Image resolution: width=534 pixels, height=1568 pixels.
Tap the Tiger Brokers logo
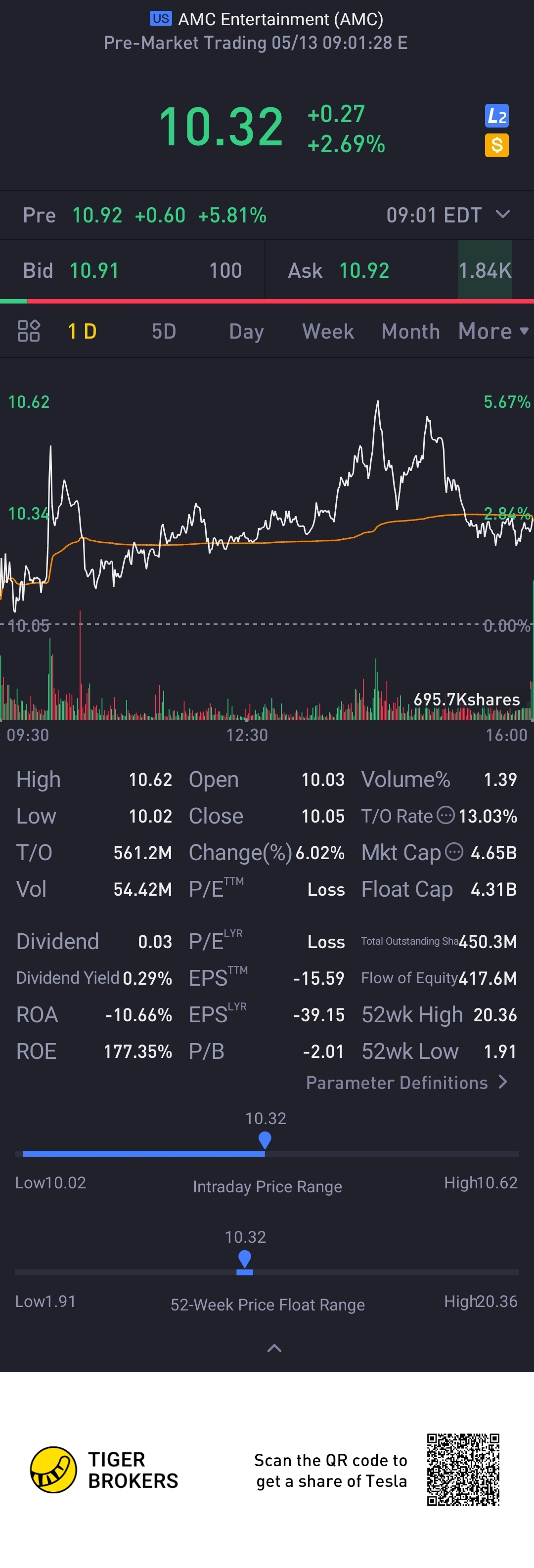tap(104, 1470)
